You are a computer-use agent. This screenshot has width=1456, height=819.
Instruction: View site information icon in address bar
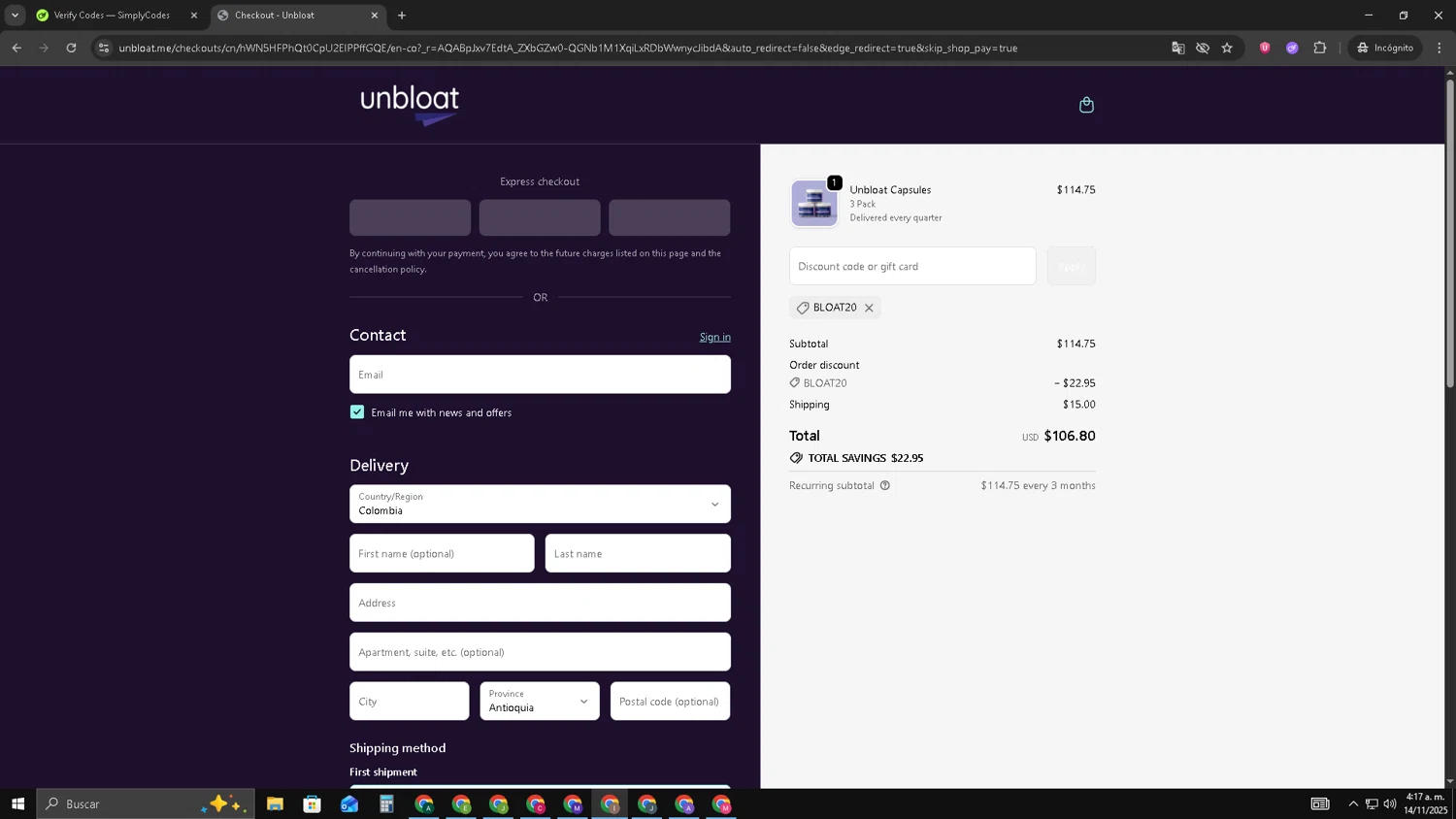pos(104,48)
